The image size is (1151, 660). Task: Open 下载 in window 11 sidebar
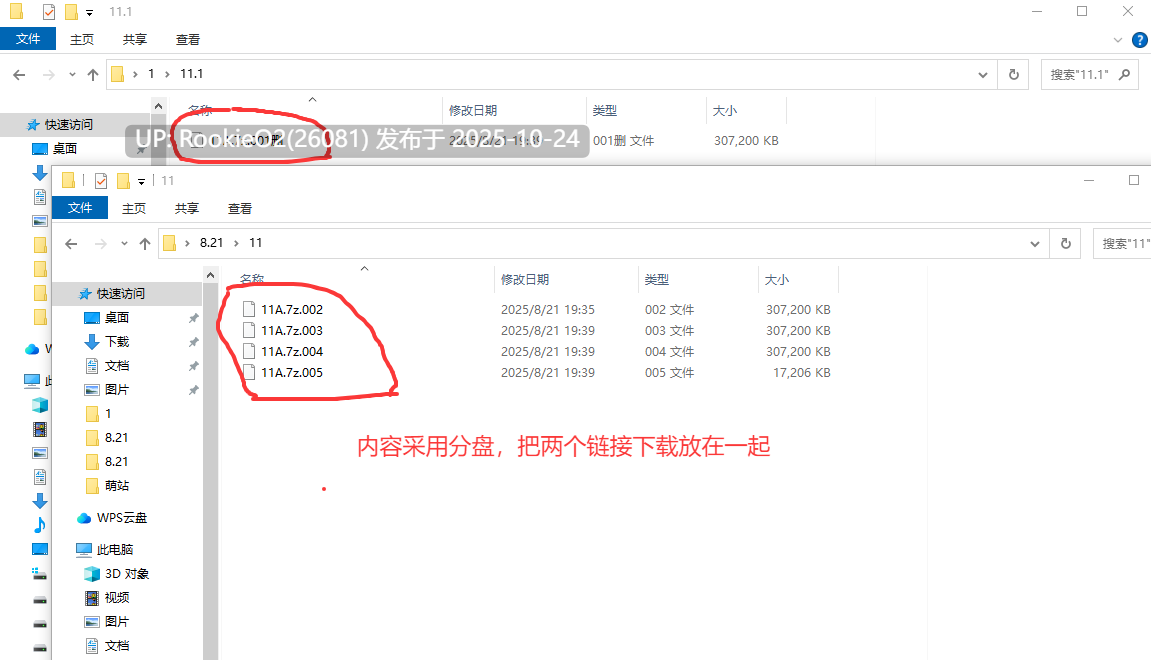point(117,342)
